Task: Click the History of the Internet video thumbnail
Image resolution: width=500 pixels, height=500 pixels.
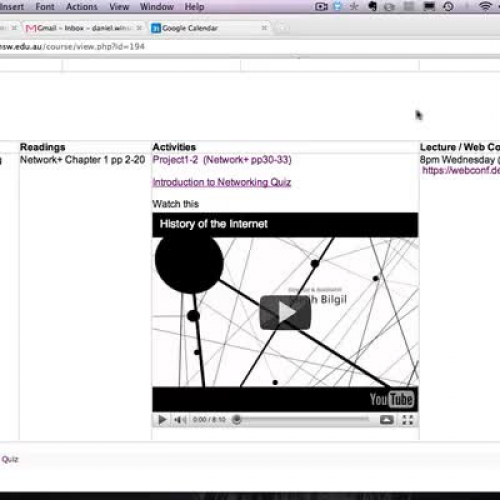Action: [x=285, y=312]
